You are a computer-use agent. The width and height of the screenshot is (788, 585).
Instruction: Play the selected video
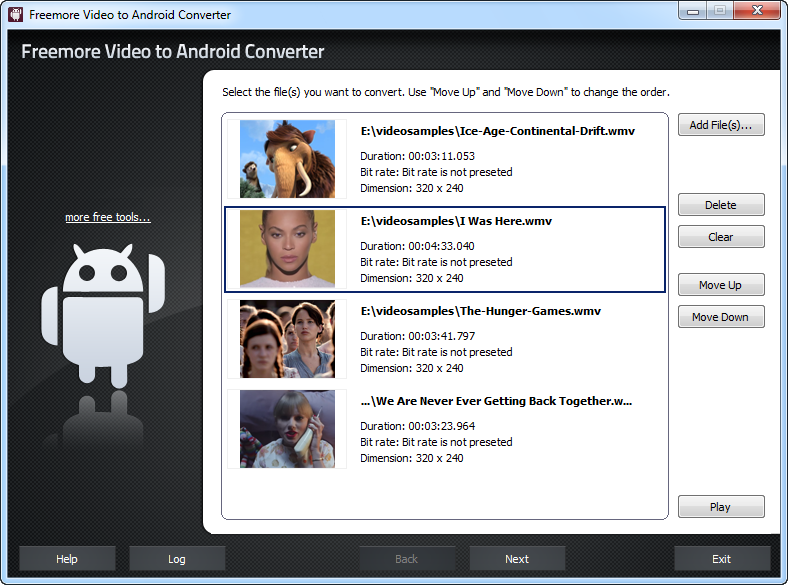click(x=721, y=507)
